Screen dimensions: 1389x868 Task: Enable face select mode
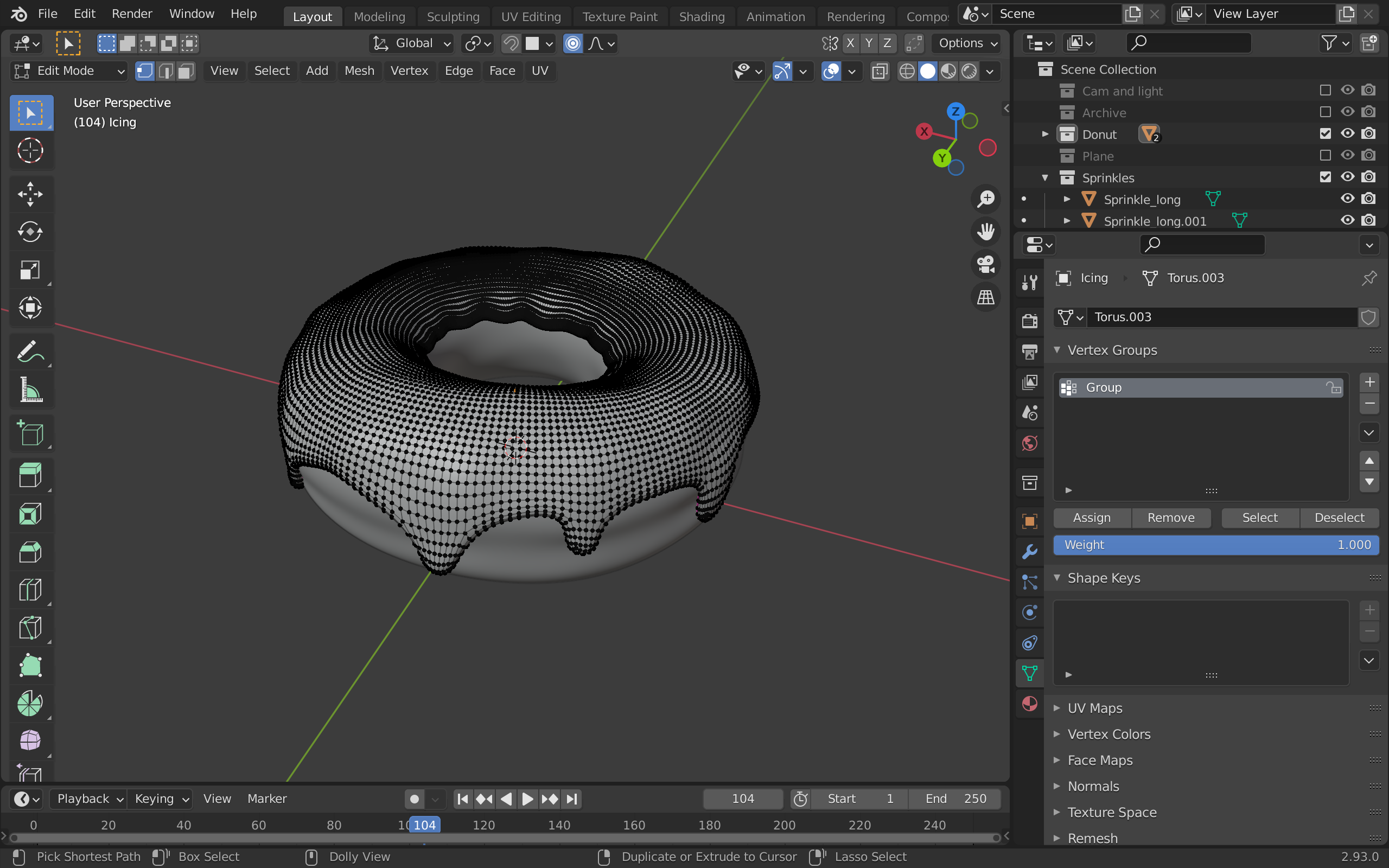pos(186,71)
